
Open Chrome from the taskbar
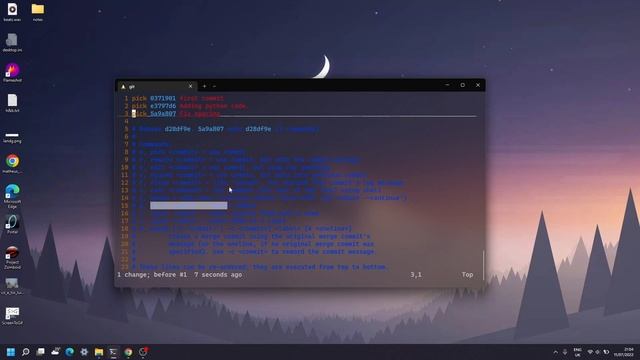click(128, 352)
